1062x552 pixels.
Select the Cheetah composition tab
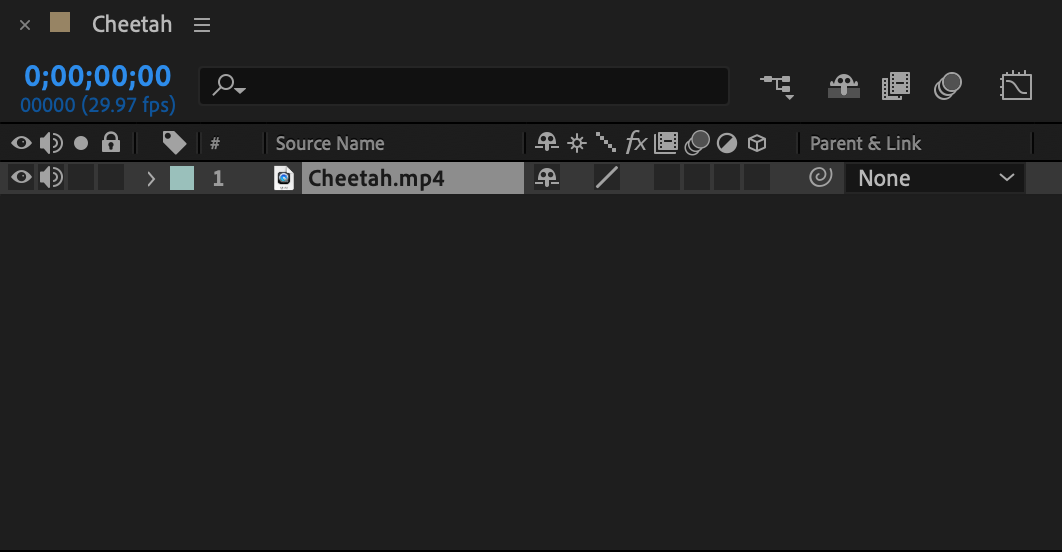tap(131, 24)
